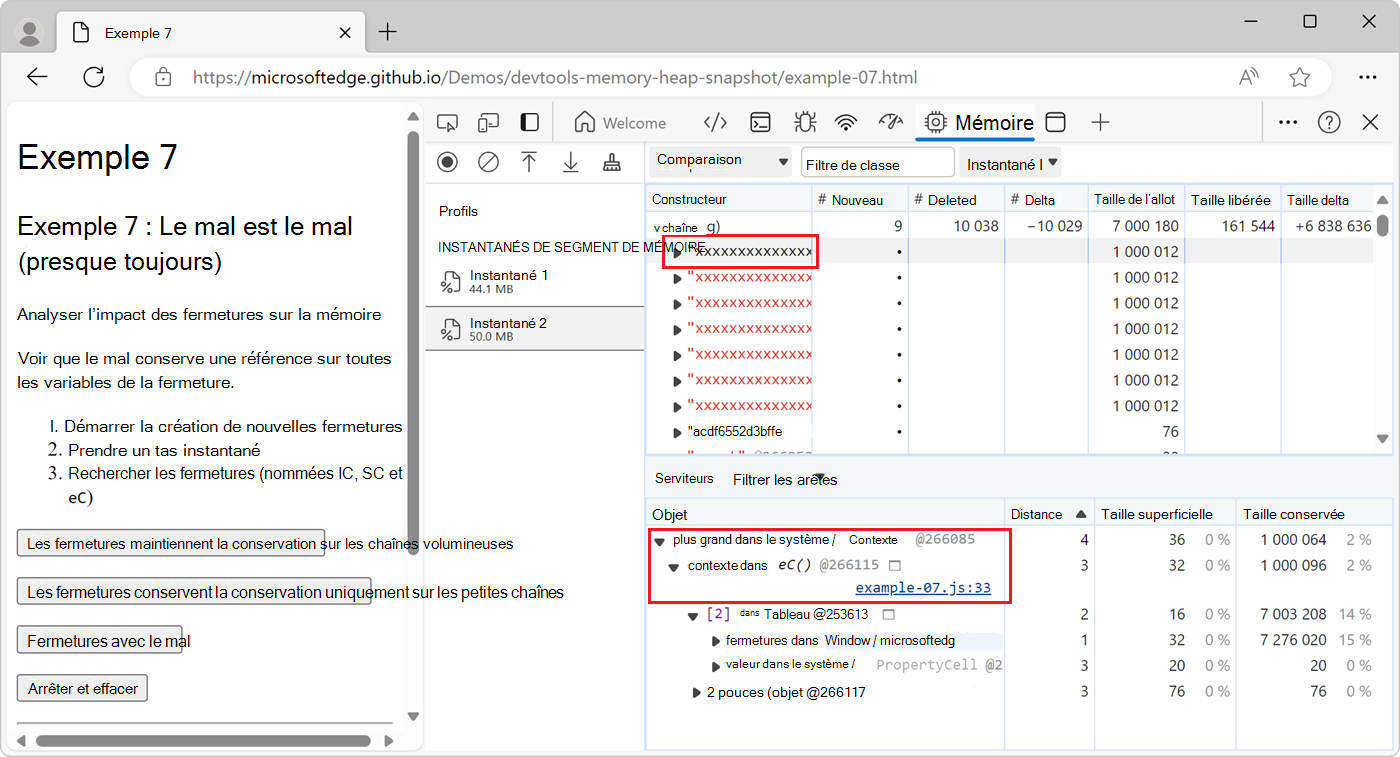Image resolution: width=1400 pixels, height=757 pixels.
Task: Save the profile with the download arrow icon
Action: point(570,162)
